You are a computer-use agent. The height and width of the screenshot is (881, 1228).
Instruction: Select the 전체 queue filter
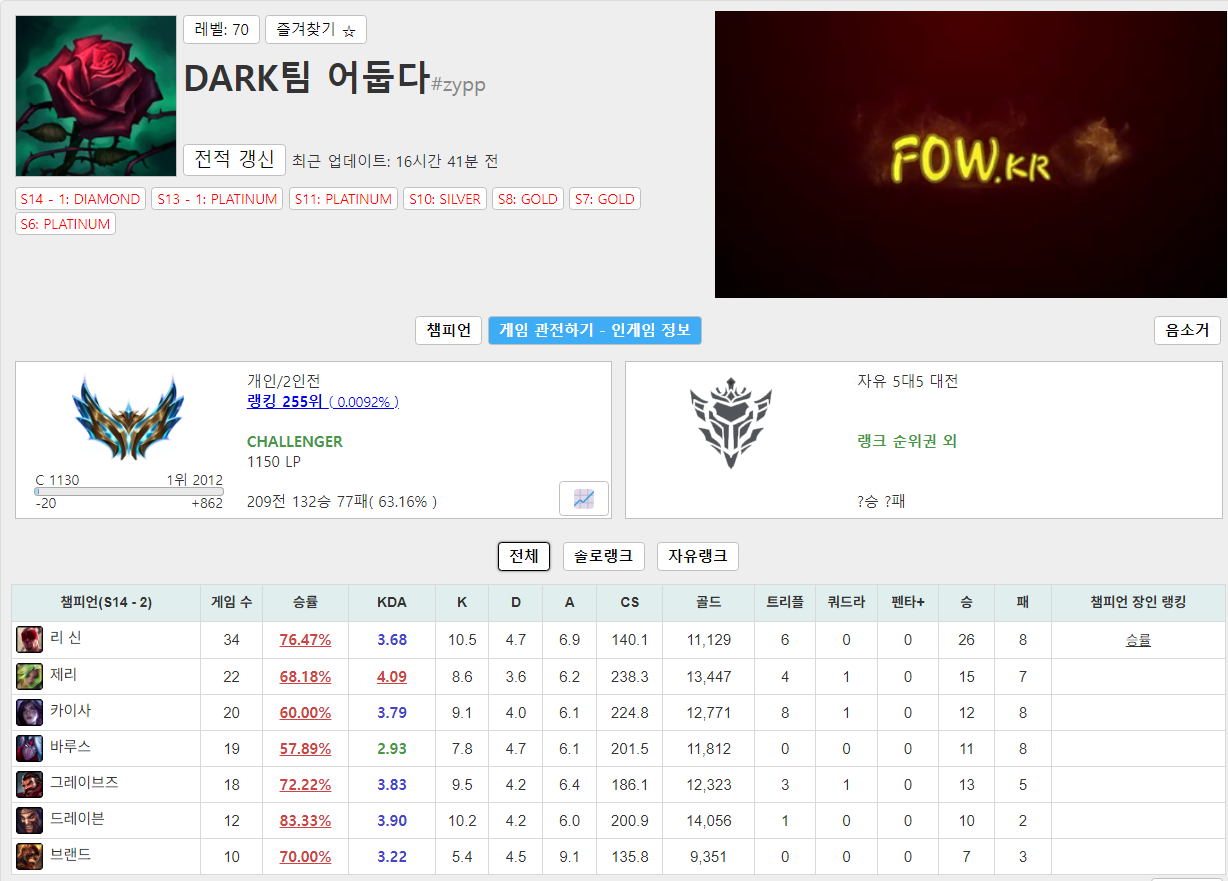524,556
